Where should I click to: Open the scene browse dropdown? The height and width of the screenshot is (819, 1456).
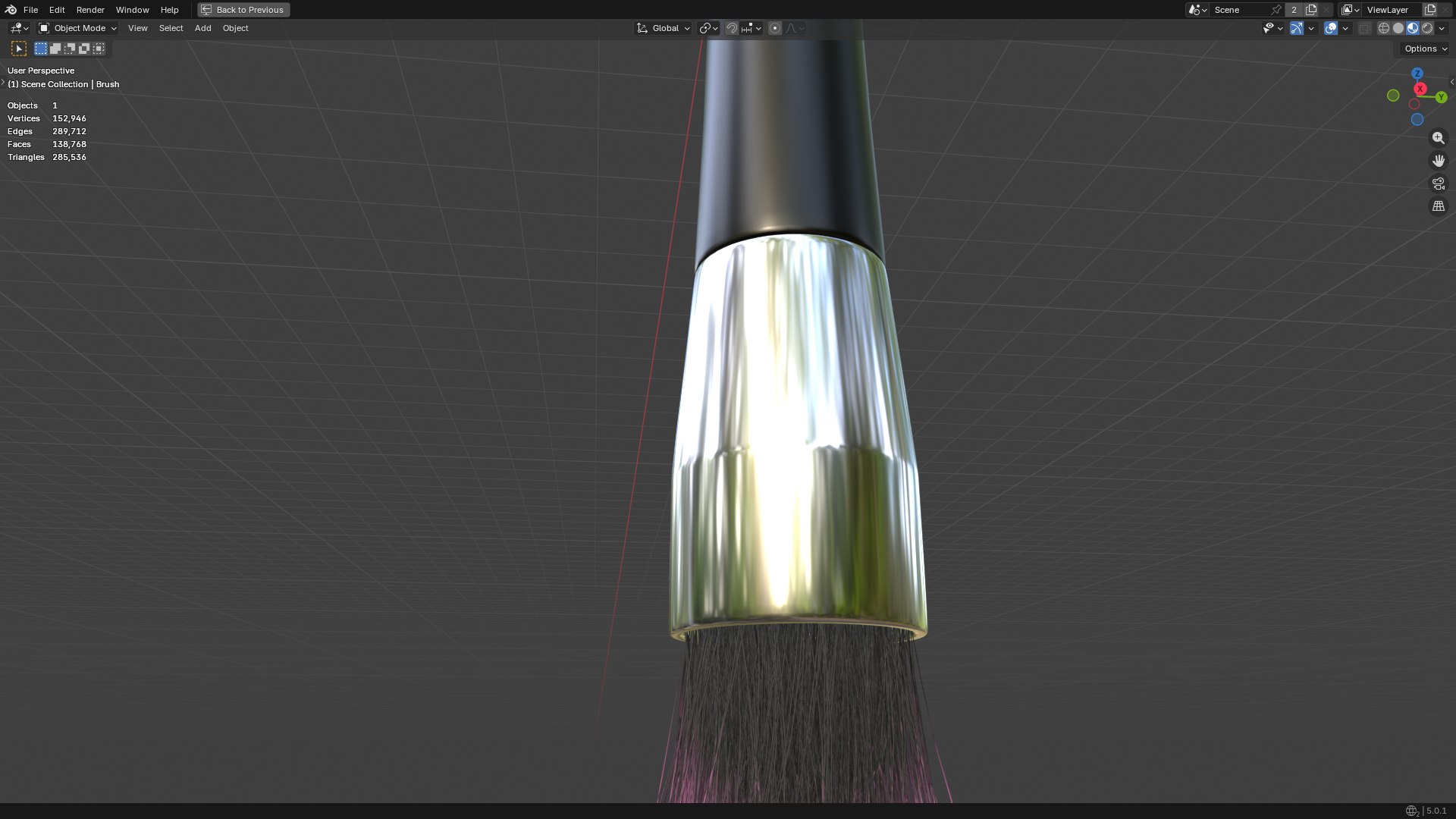pyautogui.click(x=1197, y=10)
